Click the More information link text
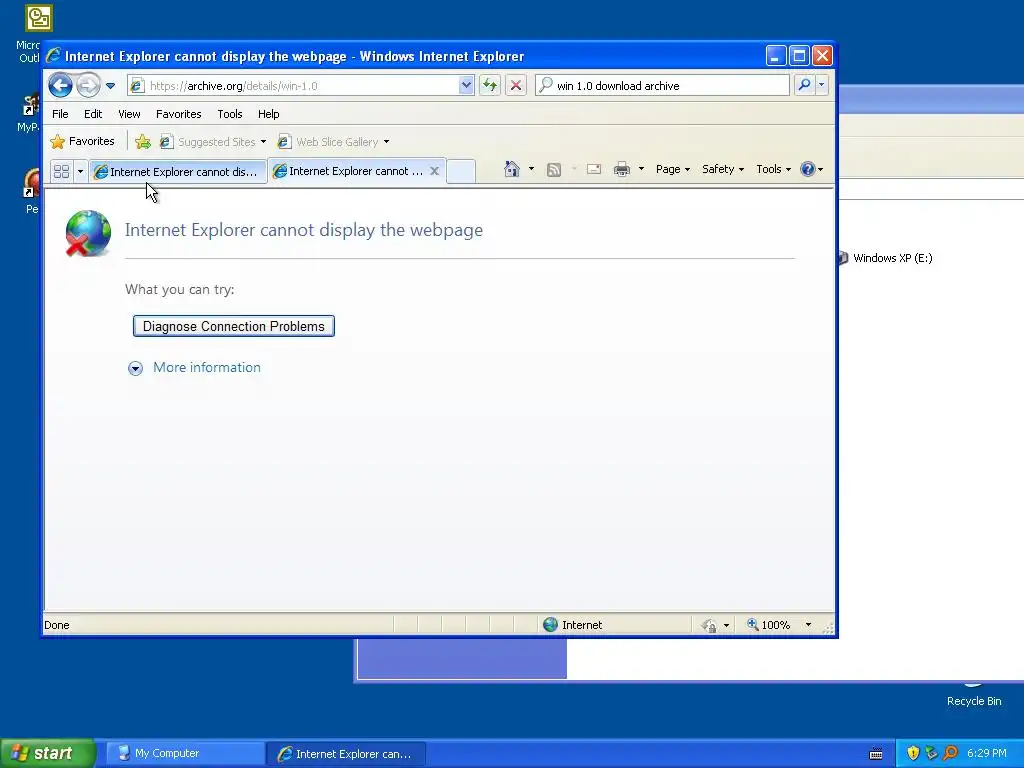Screen dimensions: 1024x768 [x=207, y=367]
